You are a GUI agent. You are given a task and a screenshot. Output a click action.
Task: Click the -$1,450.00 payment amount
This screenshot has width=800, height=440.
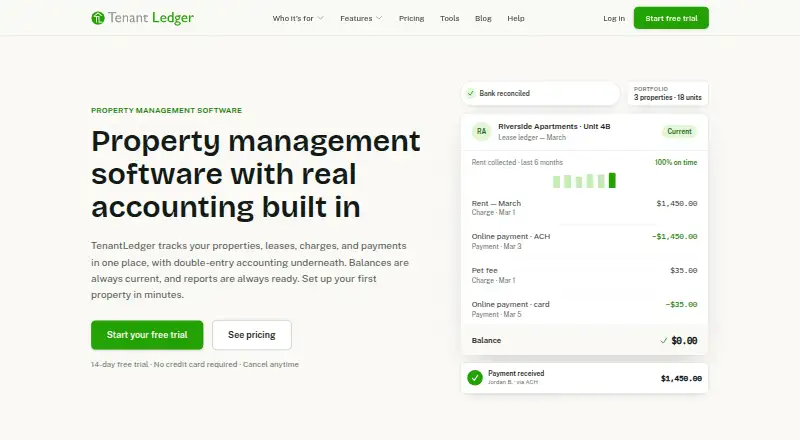674,236
